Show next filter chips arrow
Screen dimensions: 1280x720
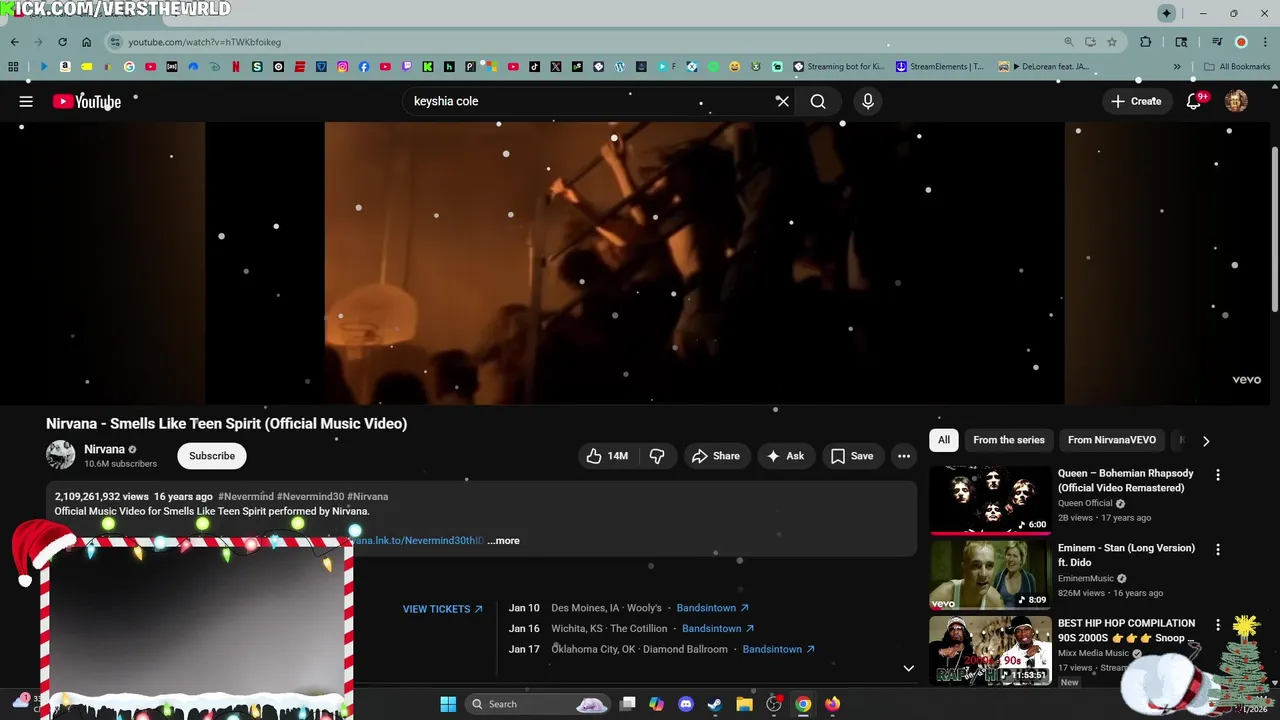(1205, 440)
